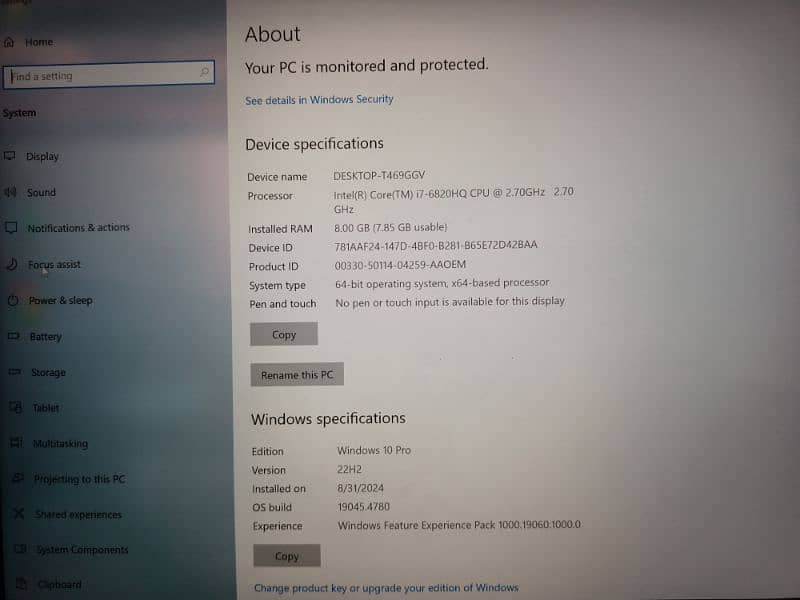Viewport: 800px width, 600px height.
Task: Copy the device specifications
Action: coord(284,335)
